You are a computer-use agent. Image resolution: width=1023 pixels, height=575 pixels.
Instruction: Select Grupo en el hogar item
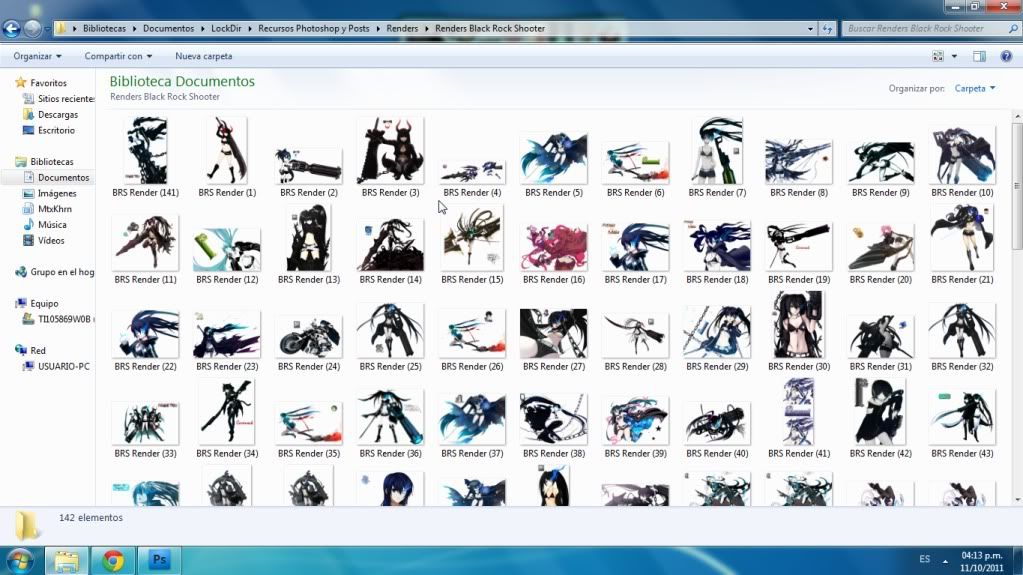pyautogui.click(x=55, y=272)
